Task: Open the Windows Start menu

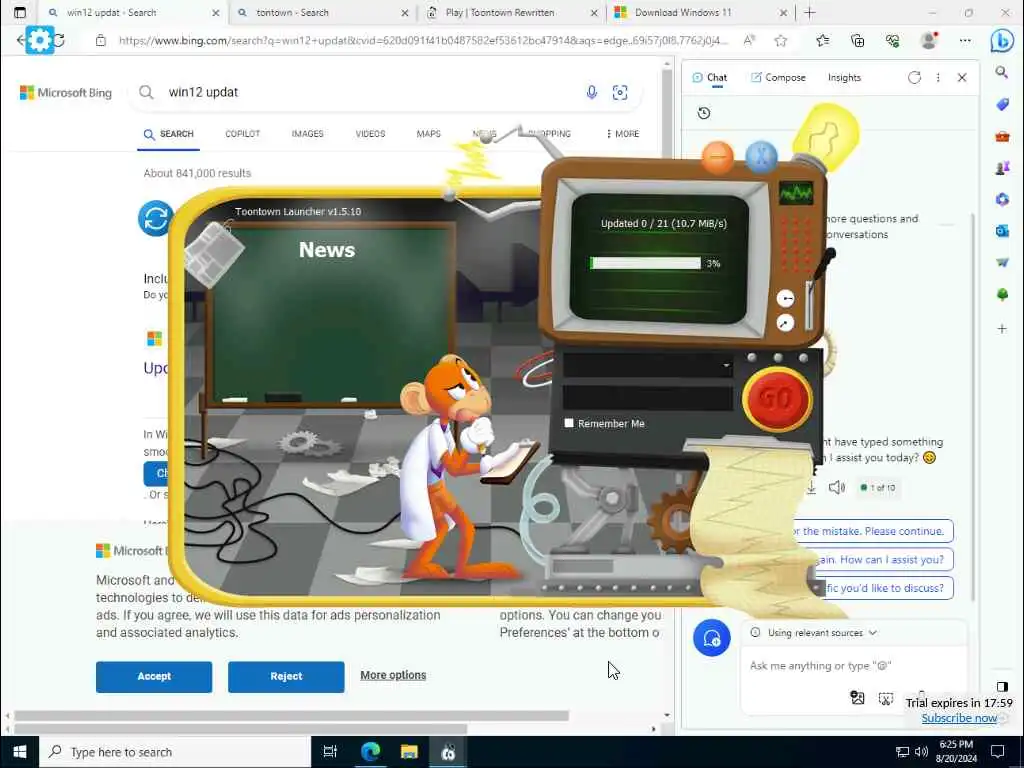Action: coord(20,752)
